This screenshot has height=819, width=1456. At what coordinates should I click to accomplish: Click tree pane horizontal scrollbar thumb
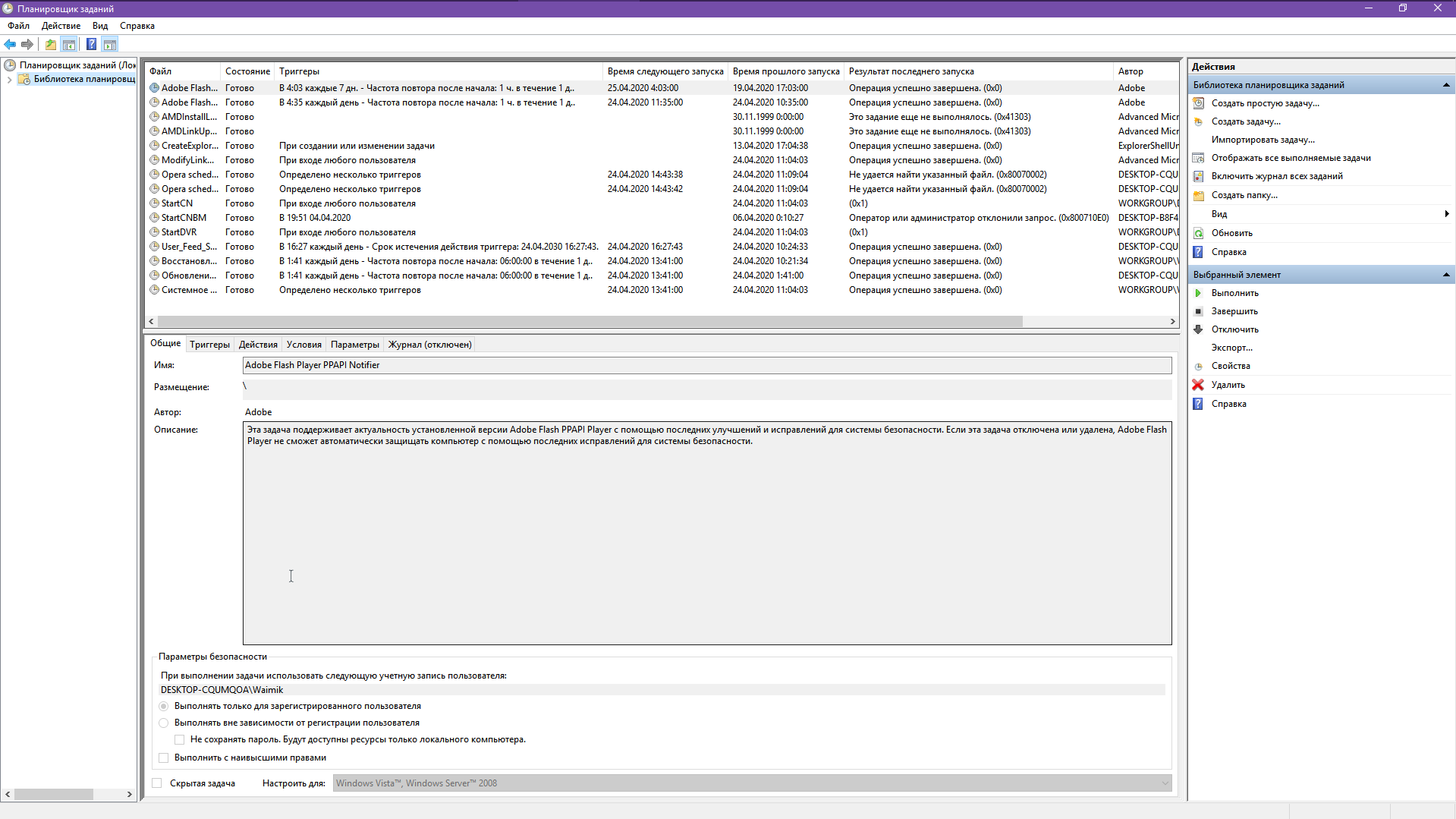[x=54, y=795]
